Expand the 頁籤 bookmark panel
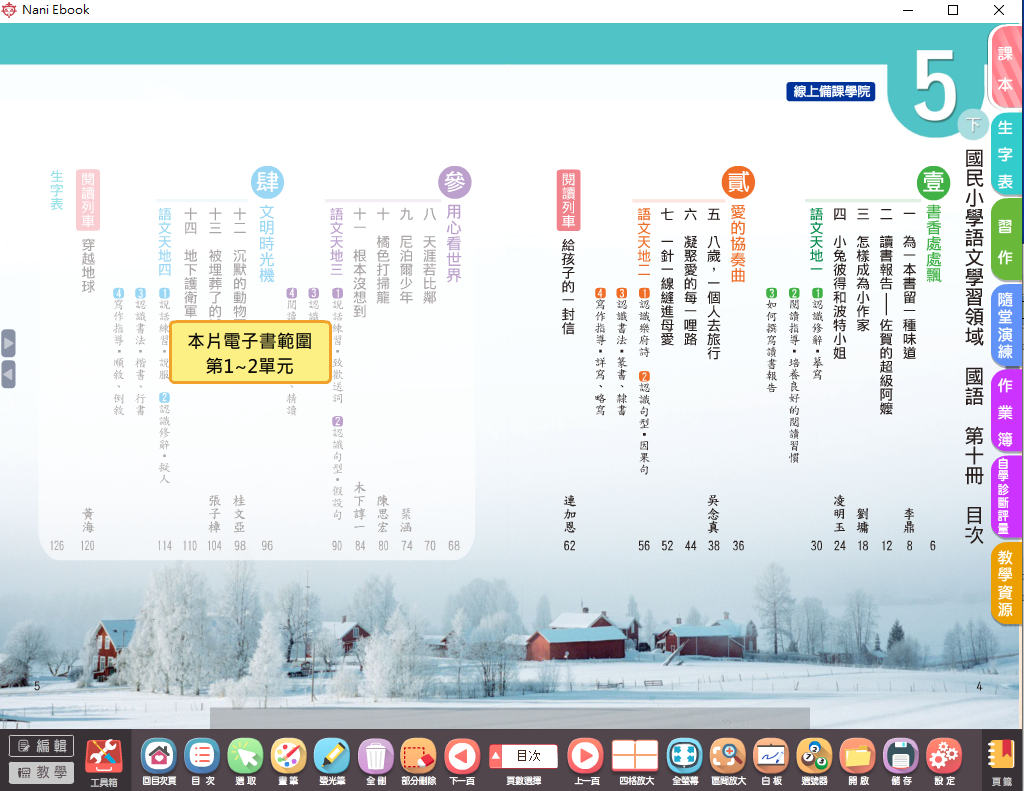1024x791 pixels. (x=1000, y=757)
